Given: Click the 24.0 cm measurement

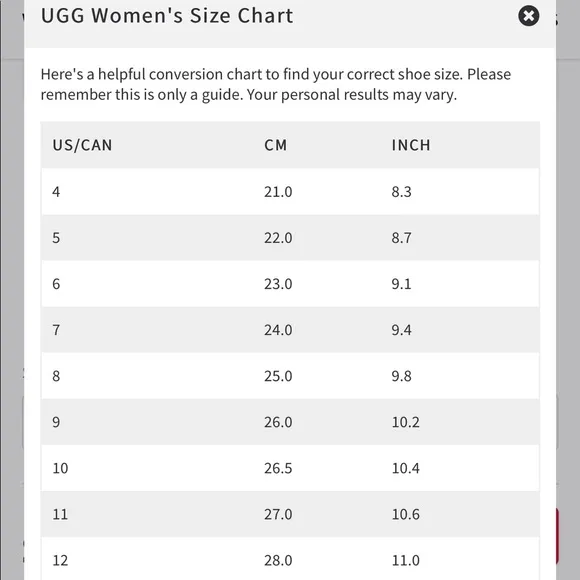Looking at the screenshot, I should point(278,330).
